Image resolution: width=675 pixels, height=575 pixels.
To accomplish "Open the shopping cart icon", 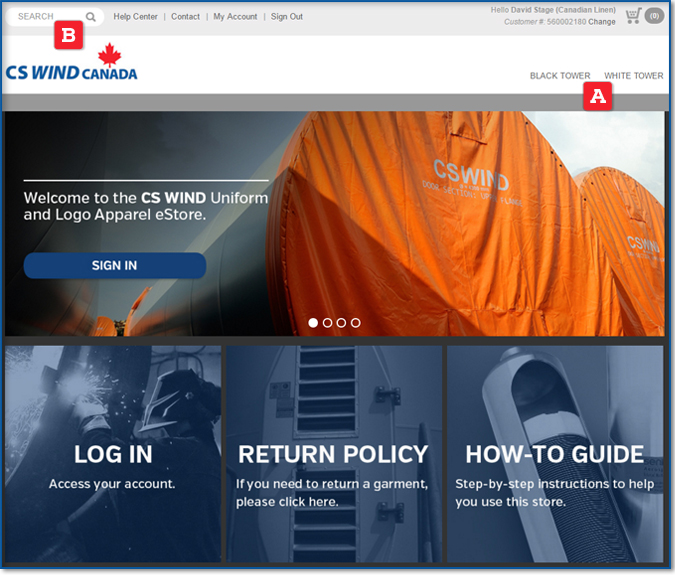I will pyautogui.click(x=633, y=16).
